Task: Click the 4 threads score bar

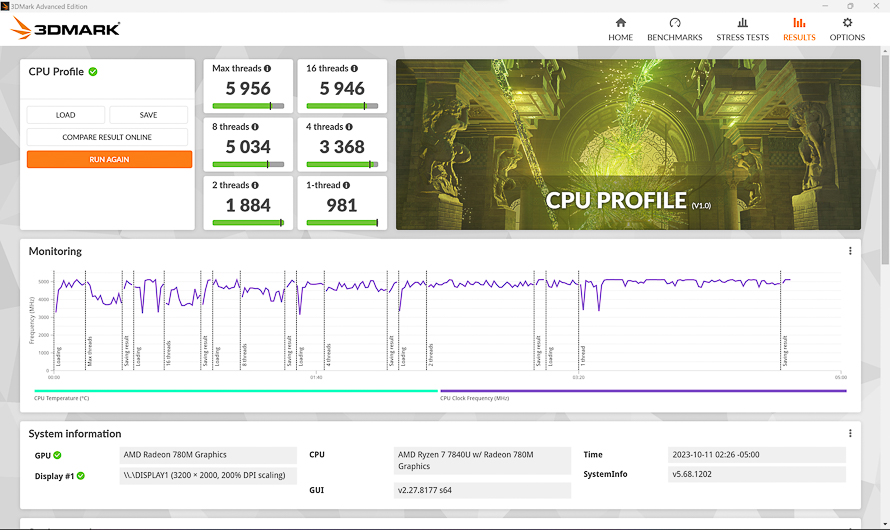Action: pyautogui.click(x=342, y=165)
